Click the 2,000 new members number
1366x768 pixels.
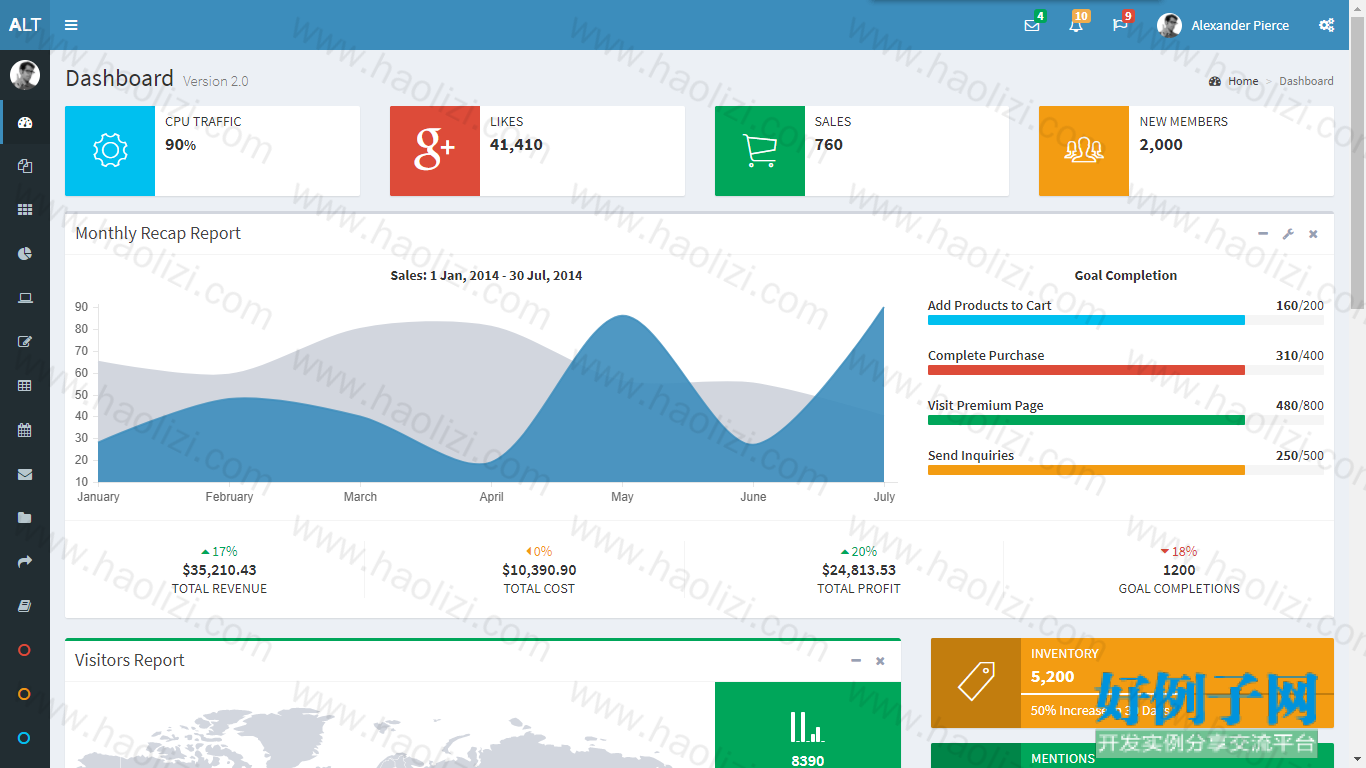[1161, 145]
